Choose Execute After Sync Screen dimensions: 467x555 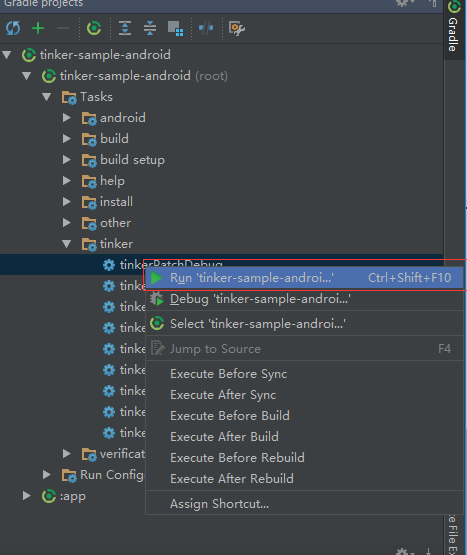304,395
